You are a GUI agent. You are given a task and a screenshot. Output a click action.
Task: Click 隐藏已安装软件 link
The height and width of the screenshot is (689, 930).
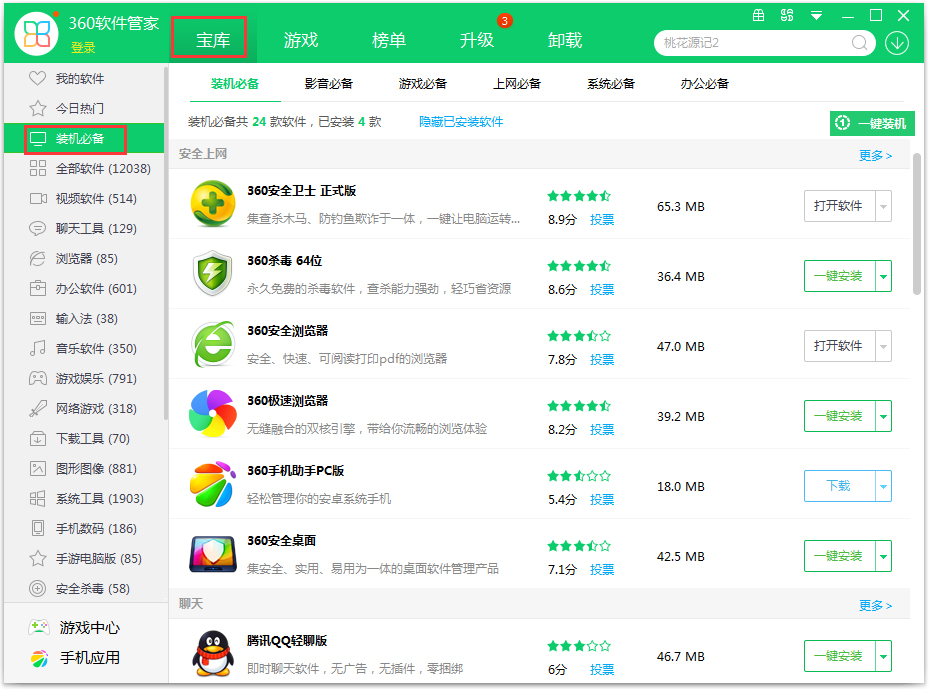461,122
